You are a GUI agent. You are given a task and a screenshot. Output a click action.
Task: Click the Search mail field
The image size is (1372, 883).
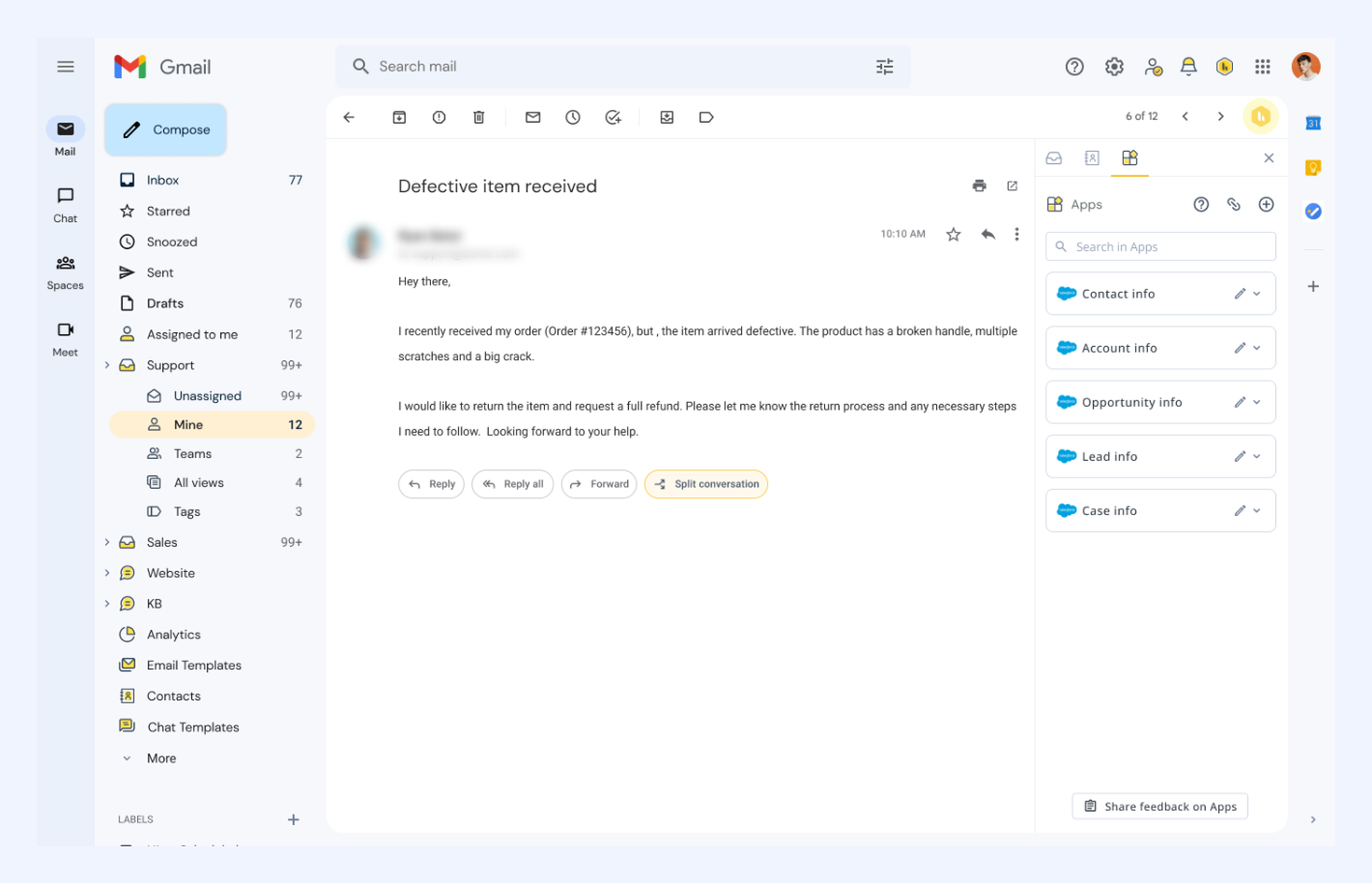click(623, 67)
